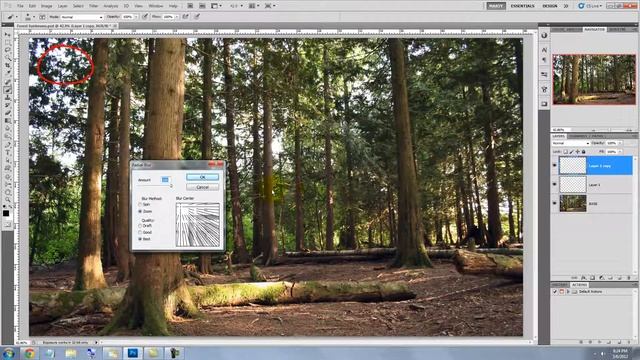Open the Window menu
640x360 pixels.
[x=155, y=6]
